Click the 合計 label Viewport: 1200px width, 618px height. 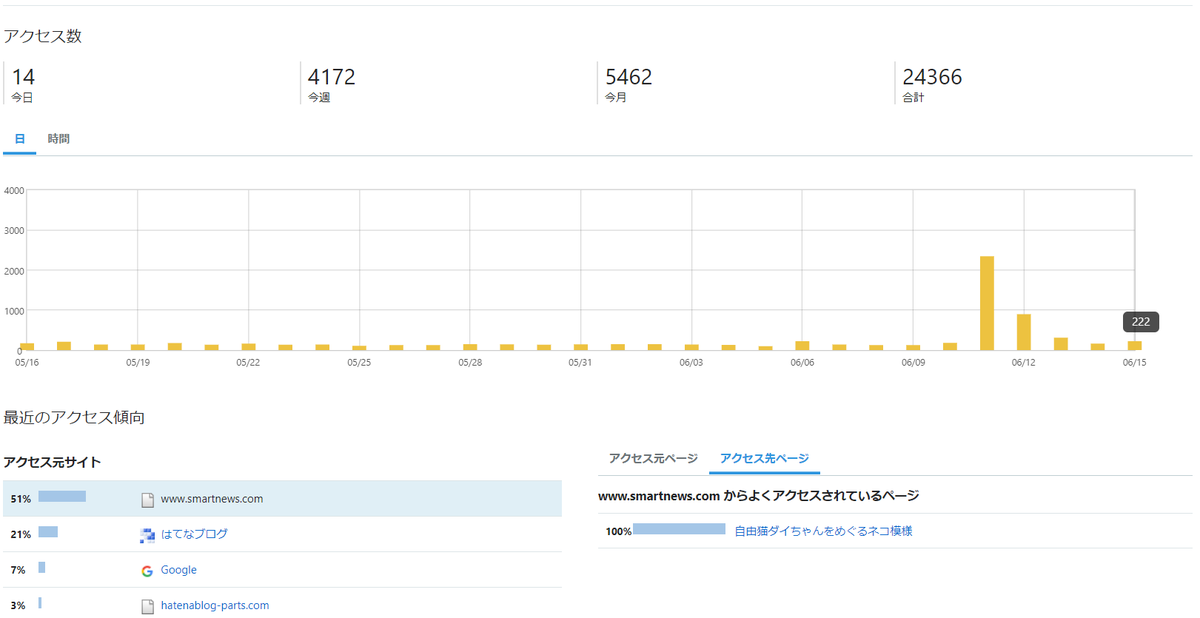coord(912,98)
